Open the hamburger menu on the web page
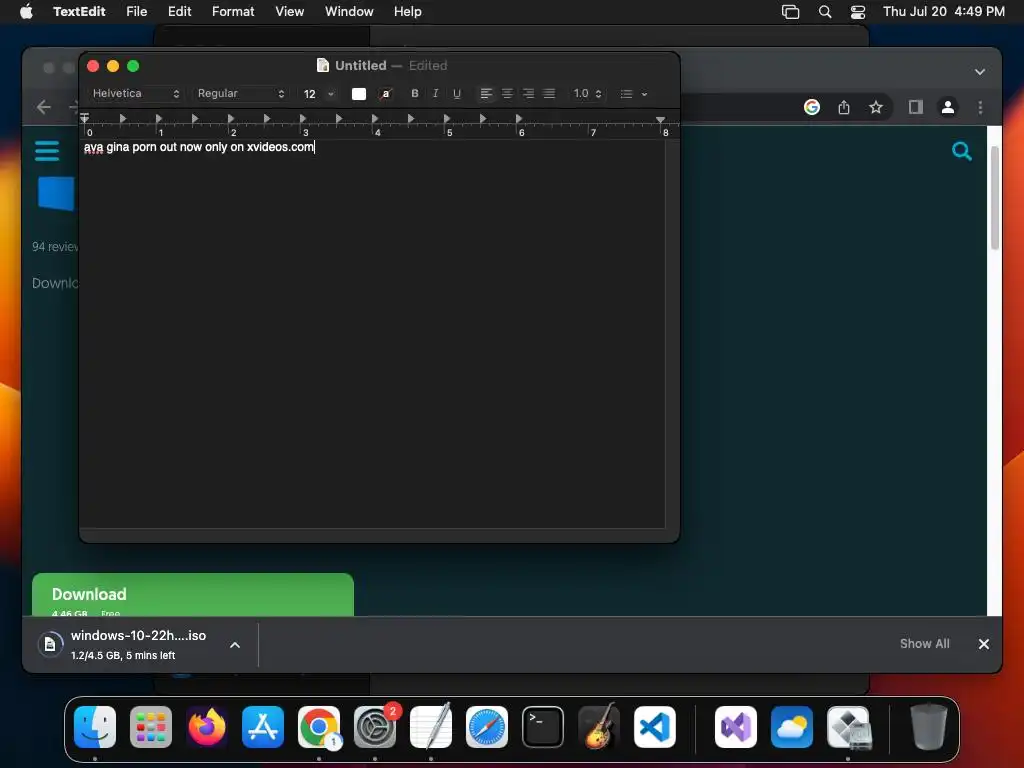Screen dimensions: 1024x768 (47, 151)
